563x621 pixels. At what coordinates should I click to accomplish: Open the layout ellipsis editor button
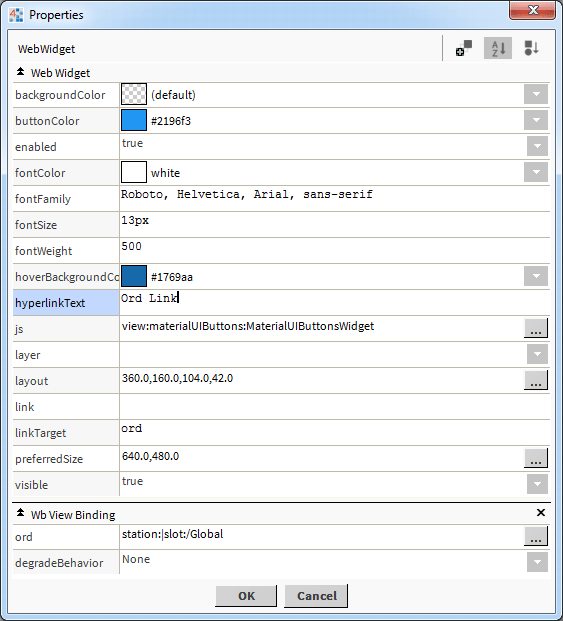coord(536,380)
